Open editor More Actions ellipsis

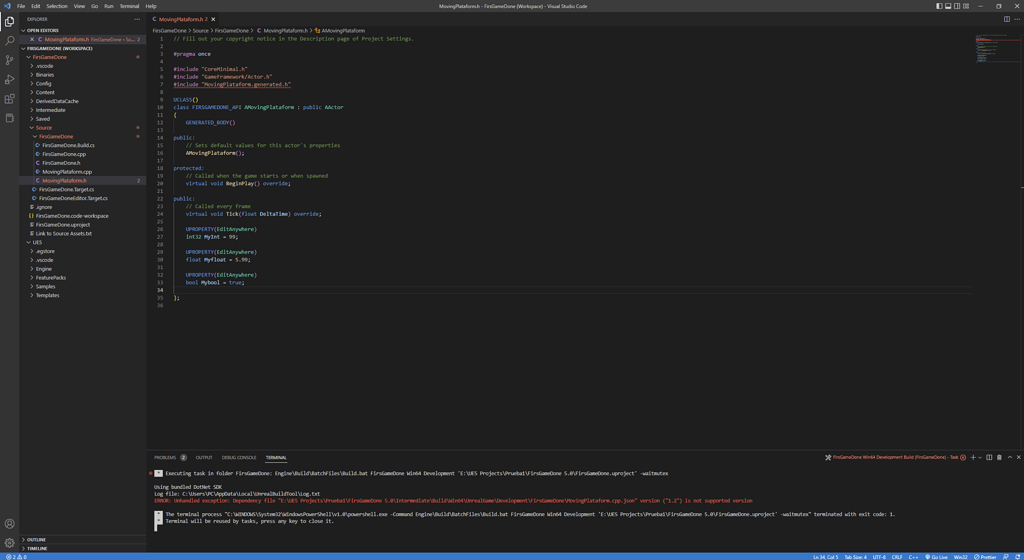pyautogui.click(x=1016, y=19)
